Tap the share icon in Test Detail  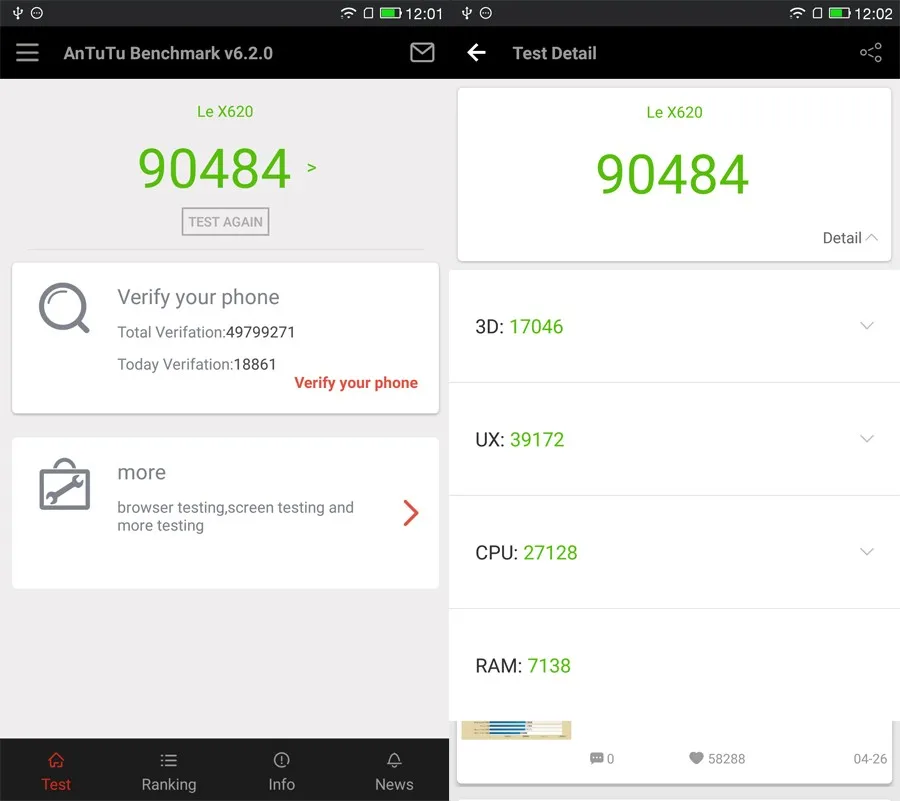click(871, 53)
